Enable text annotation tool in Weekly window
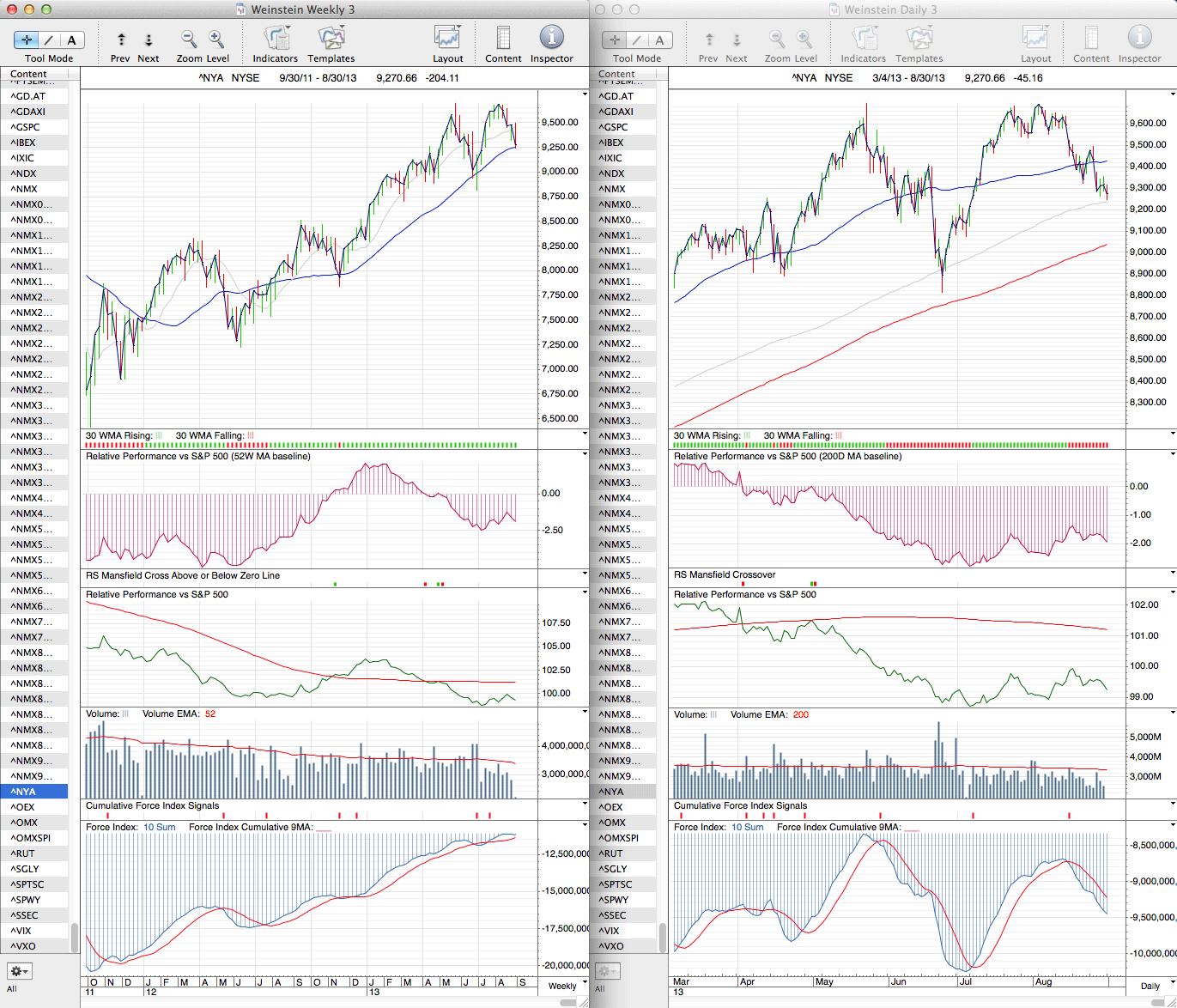The image size is (1177, 1008). [71, 39]
